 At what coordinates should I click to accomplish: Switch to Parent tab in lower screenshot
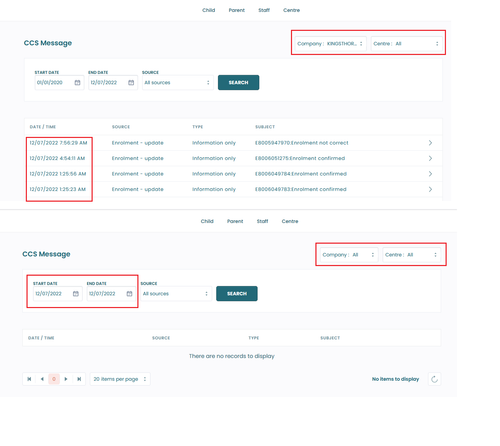coord(235,221)
